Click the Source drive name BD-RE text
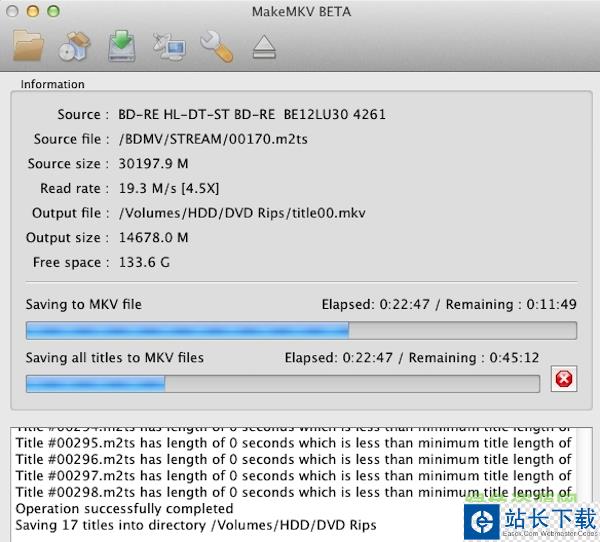The image size is (600, 542). 251,114
